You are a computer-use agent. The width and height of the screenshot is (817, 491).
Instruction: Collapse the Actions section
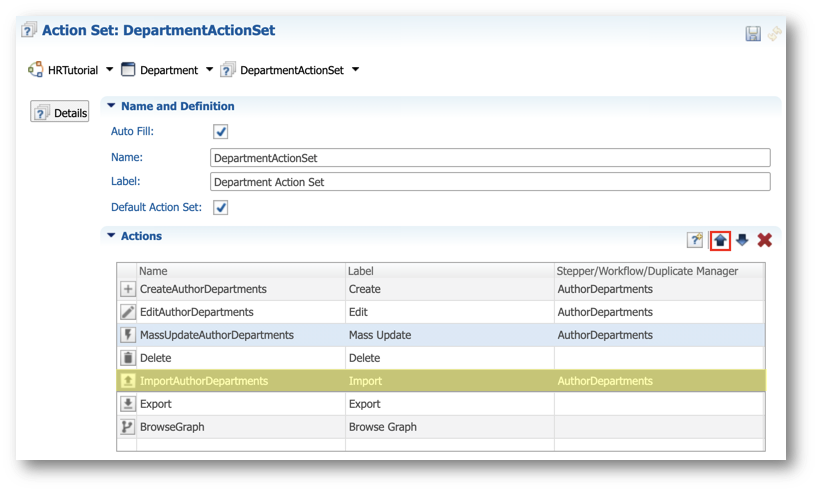pyautogui.click(x=111, y=236)
